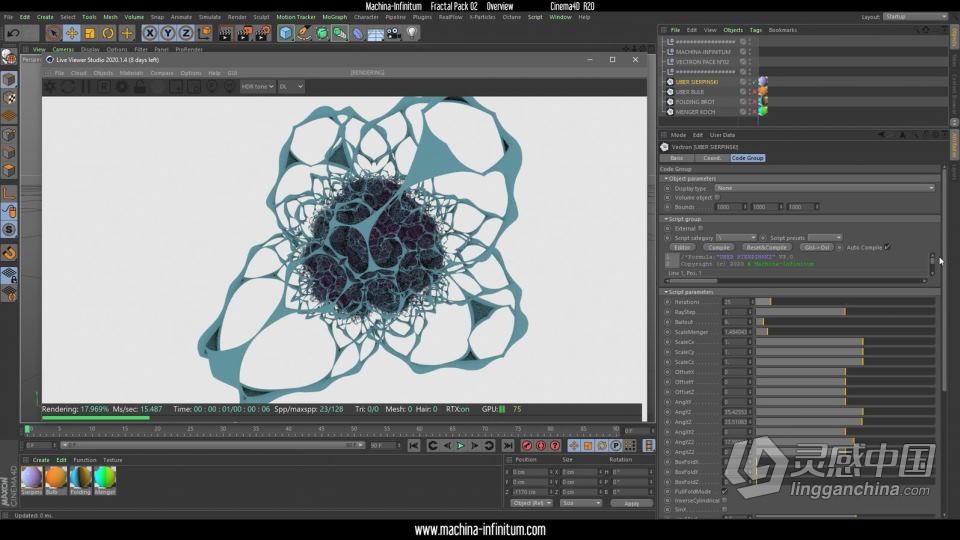Switch to the Basic tab
This screenshot has height=540, width=960.
click(x=677, y=158)
